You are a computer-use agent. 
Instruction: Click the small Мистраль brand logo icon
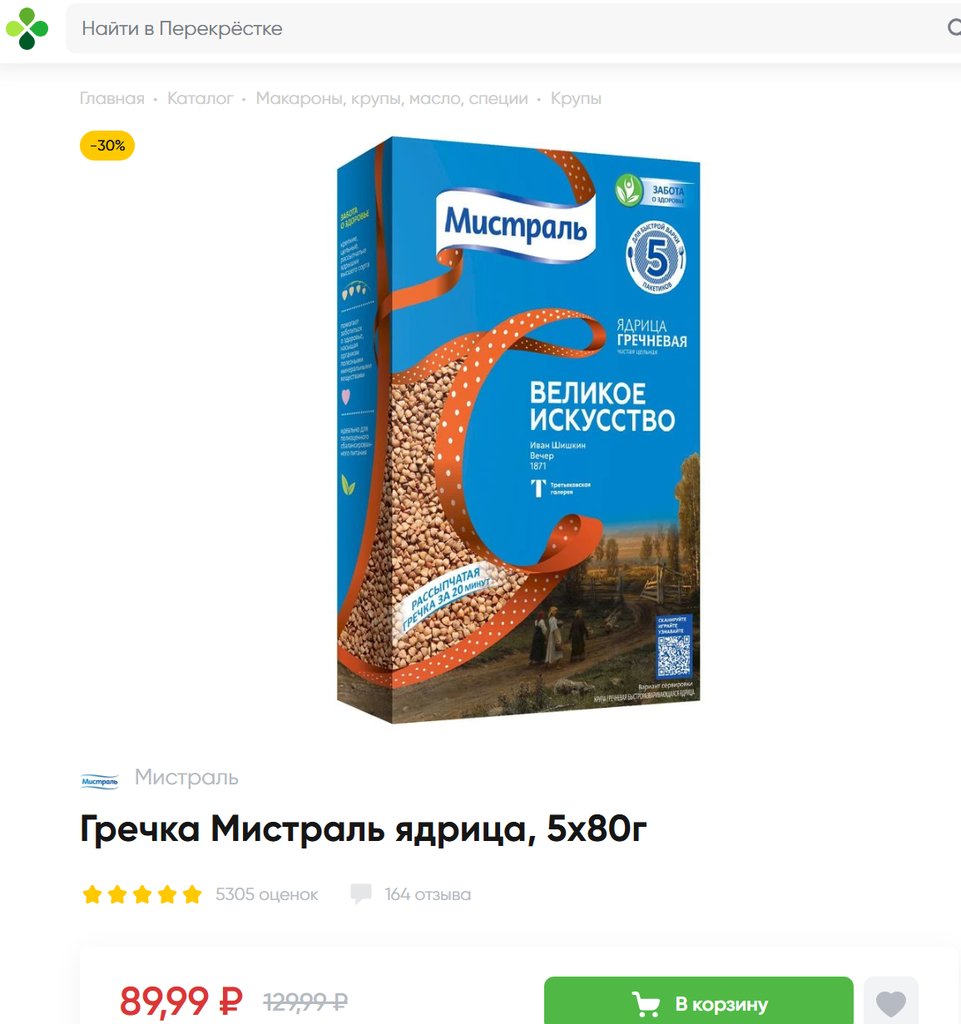[100, 781]
